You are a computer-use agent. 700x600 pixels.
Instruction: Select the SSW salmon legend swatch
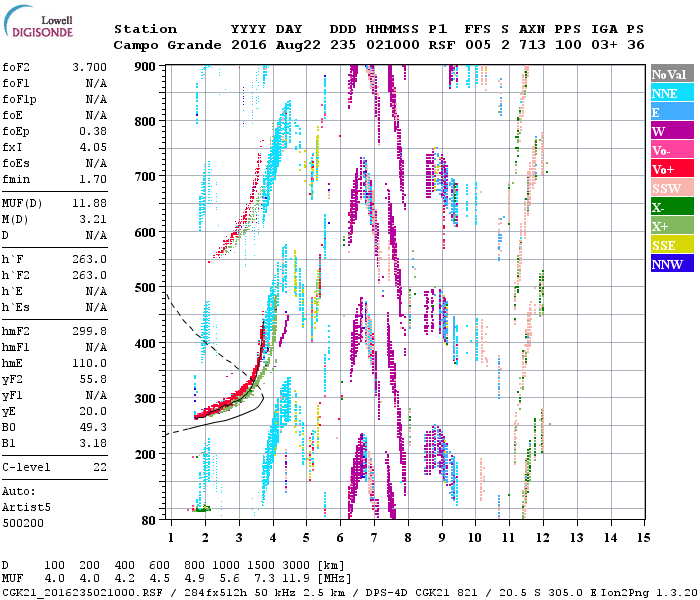point(672,188)
